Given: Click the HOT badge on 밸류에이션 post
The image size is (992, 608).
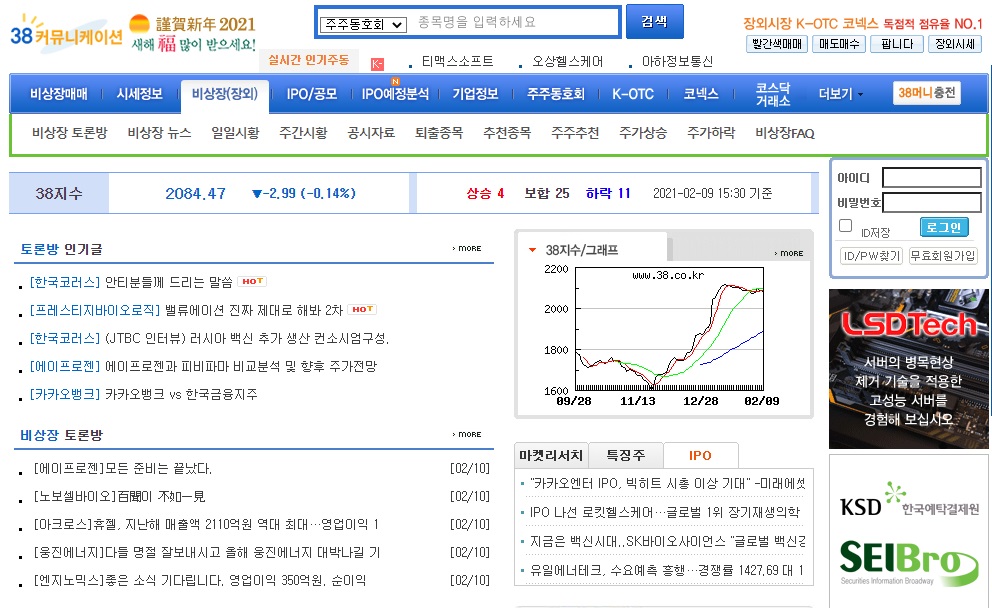Looking at the screenshot, I should pos(362,309).
